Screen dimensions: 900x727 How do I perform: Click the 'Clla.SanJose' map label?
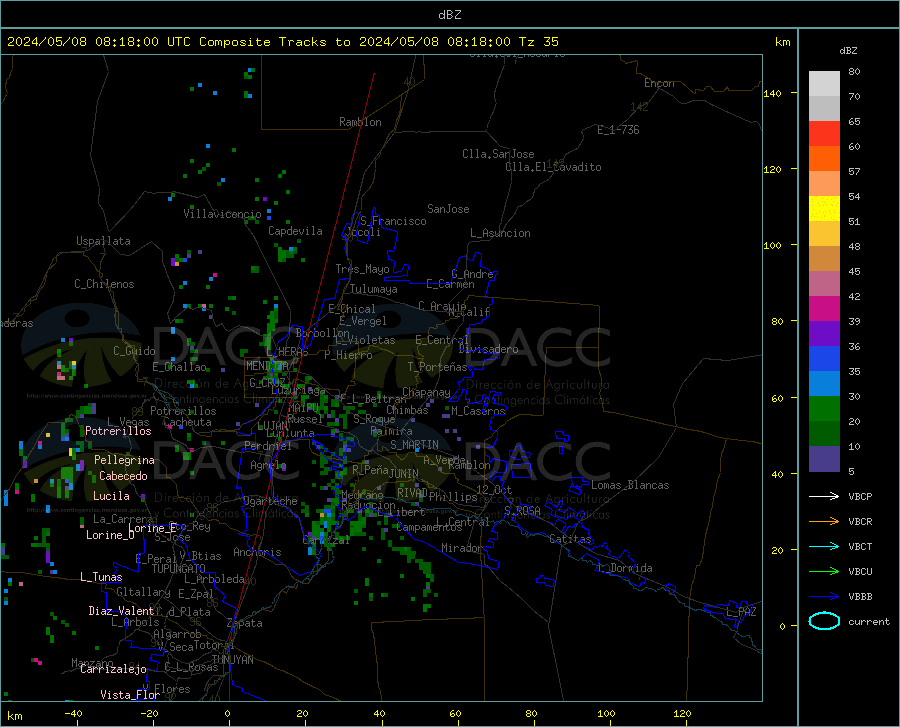click(x=498, y=154)
